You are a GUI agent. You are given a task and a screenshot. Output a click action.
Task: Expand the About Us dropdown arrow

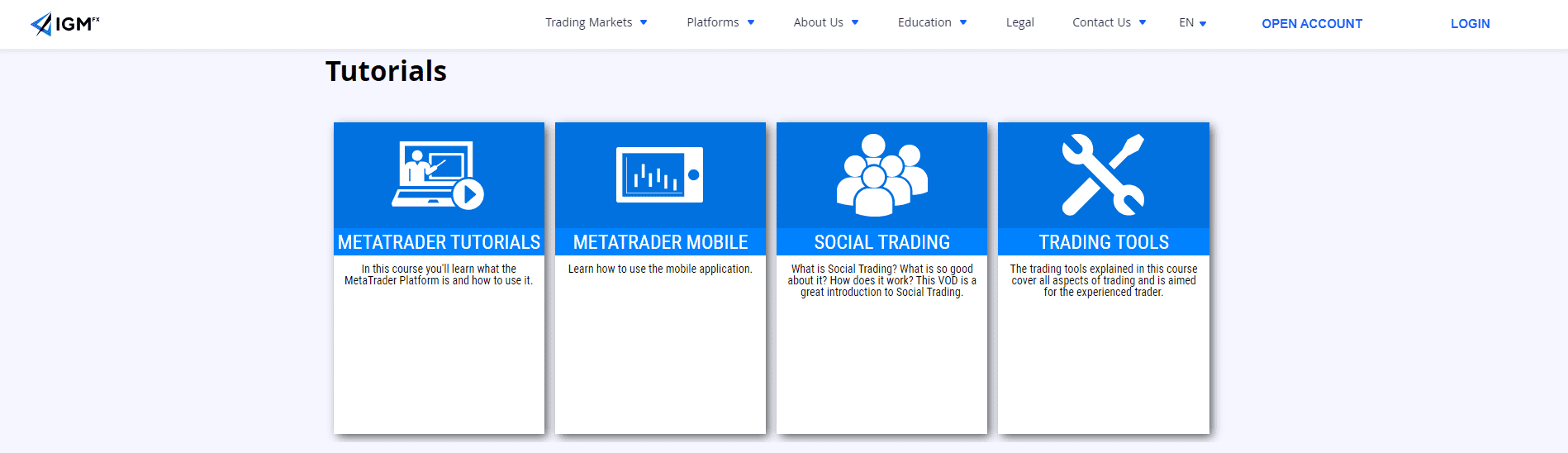pos(855,23)
